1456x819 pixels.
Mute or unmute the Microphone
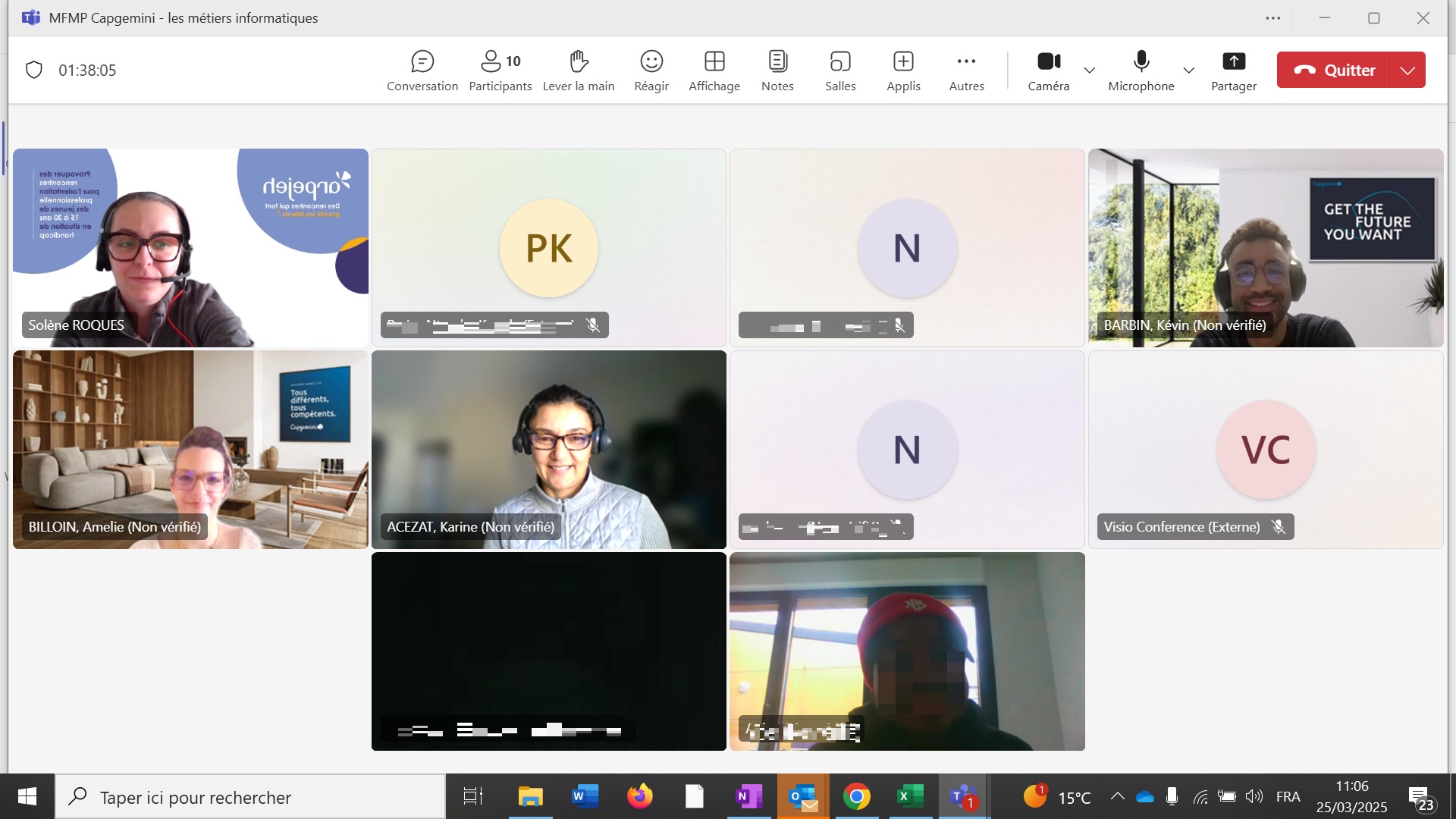(1141, 71)
